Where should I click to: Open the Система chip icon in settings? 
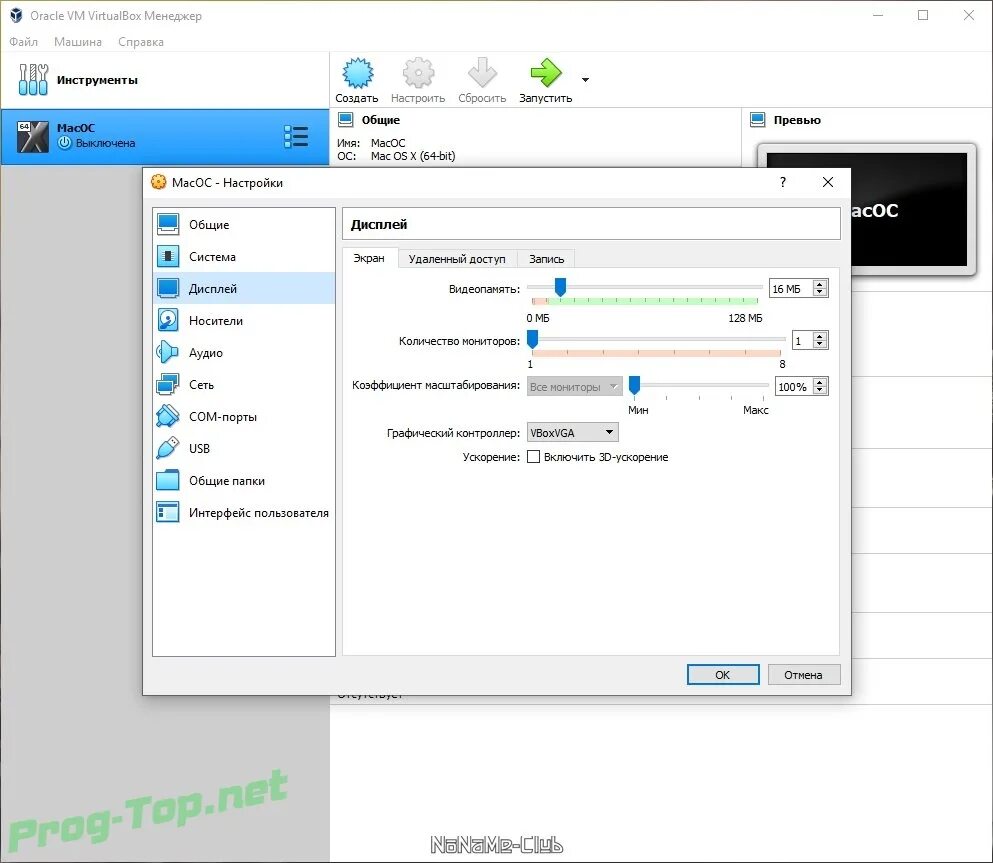pyautogui.click(x=168, y=256)
